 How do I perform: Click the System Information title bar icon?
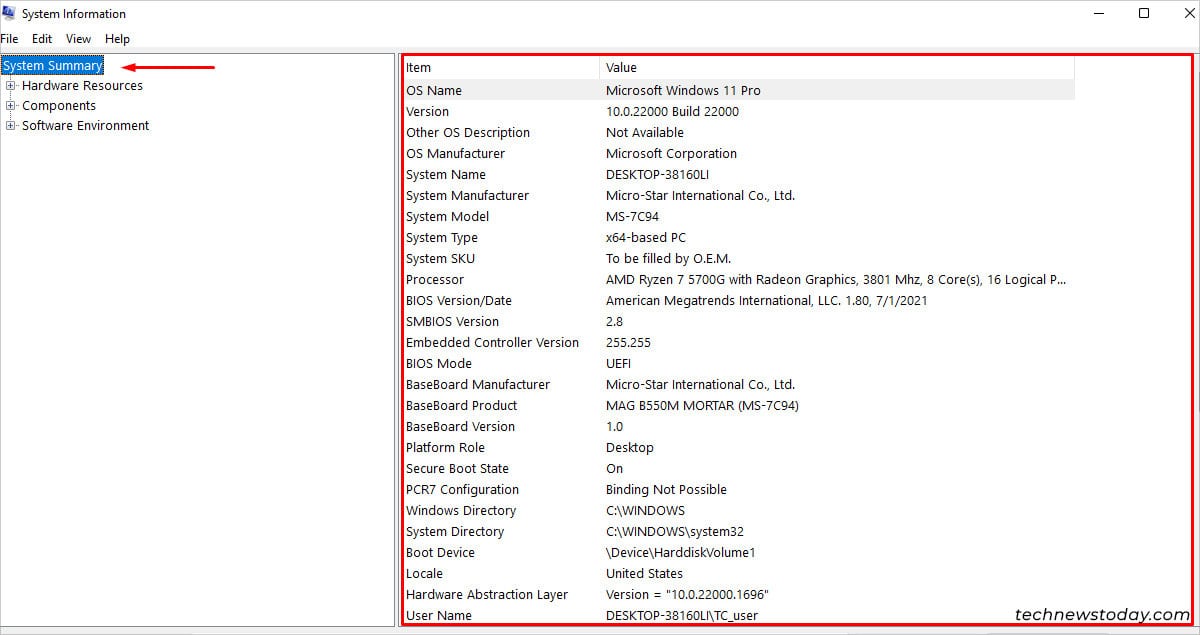point(9,13)
